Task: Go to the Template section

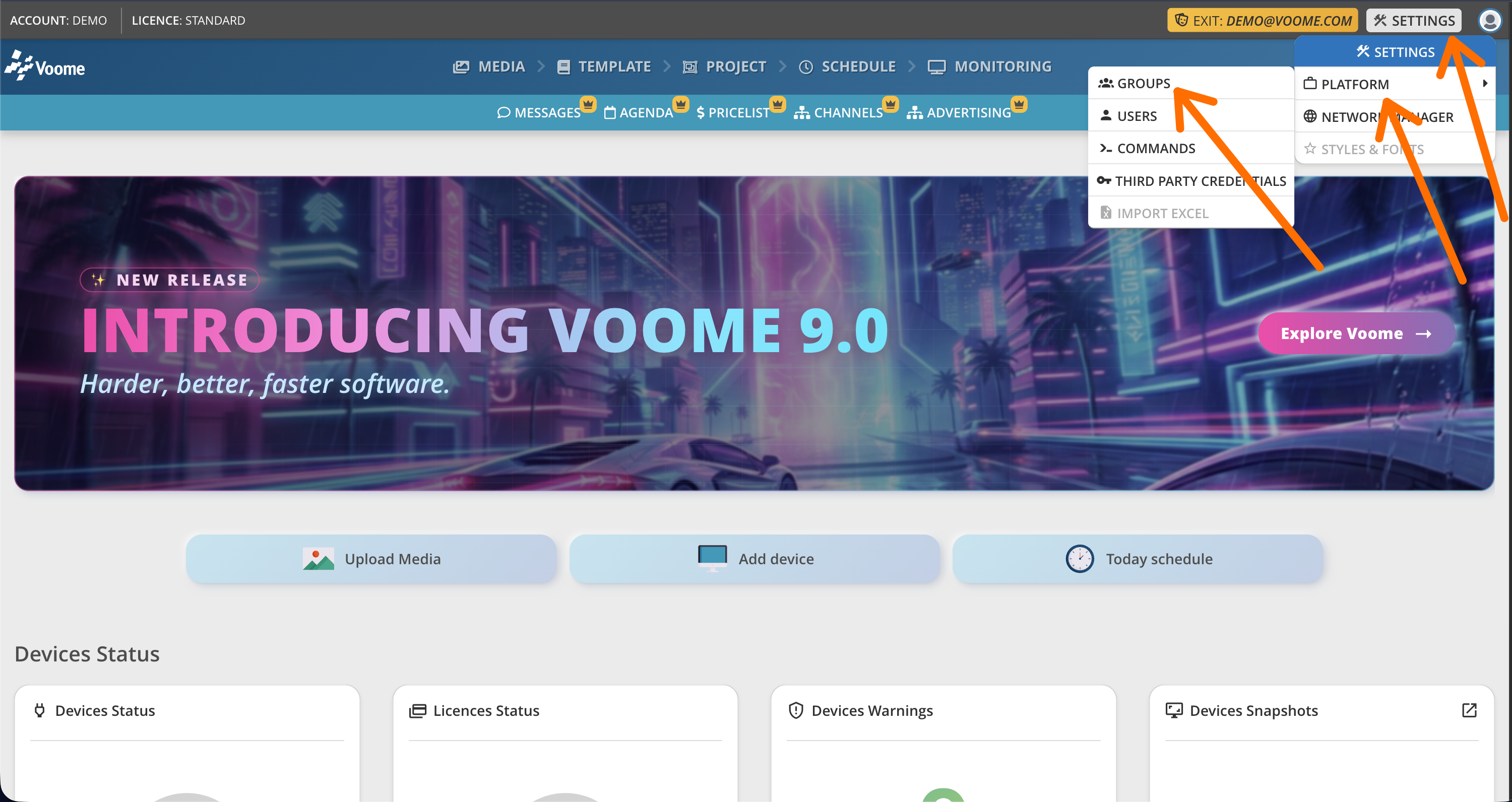Action: [603, 67]
